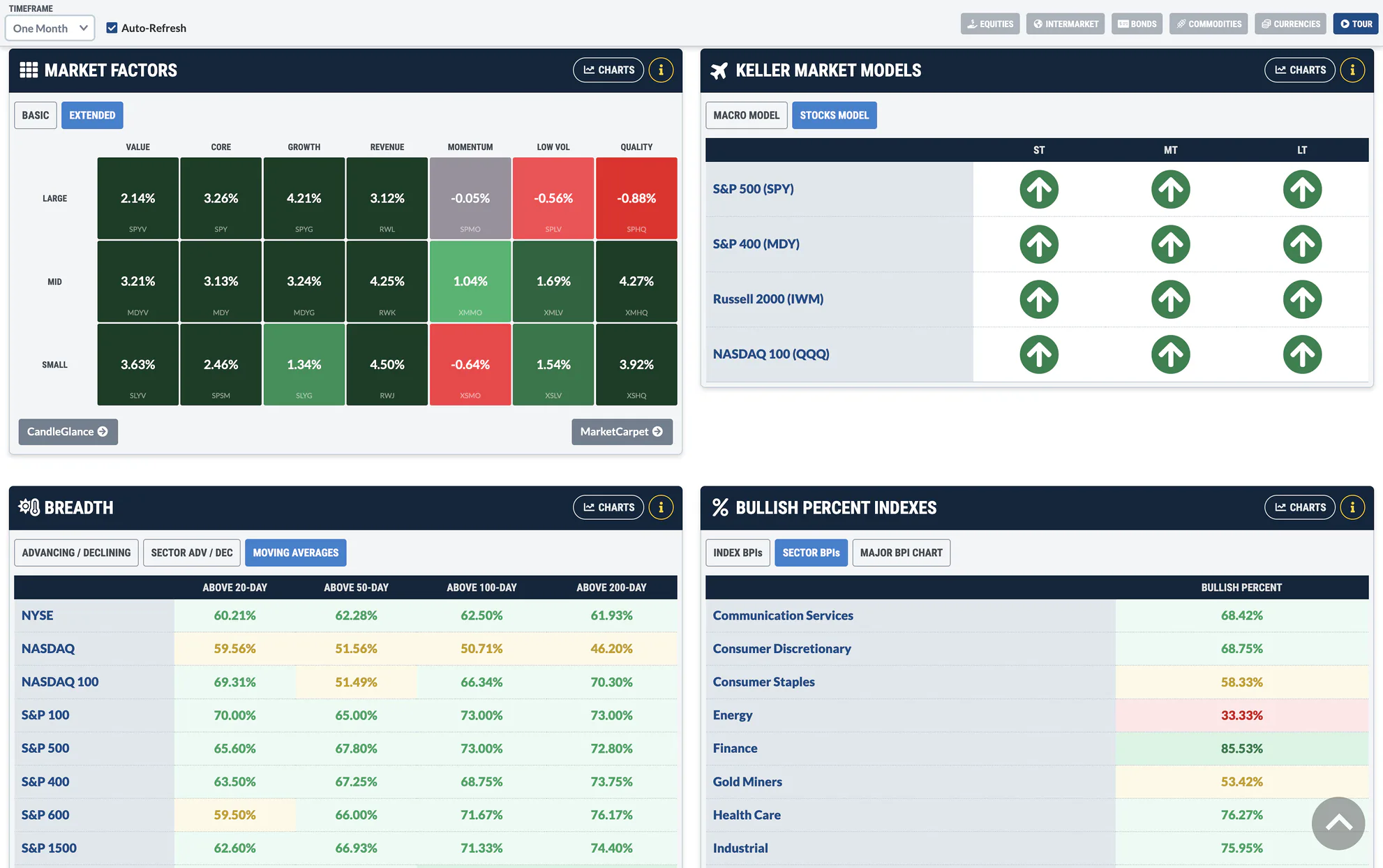1383x868 pixels.
Task: Open Keller Market Models info icon
Action: tap(1352, 70)
